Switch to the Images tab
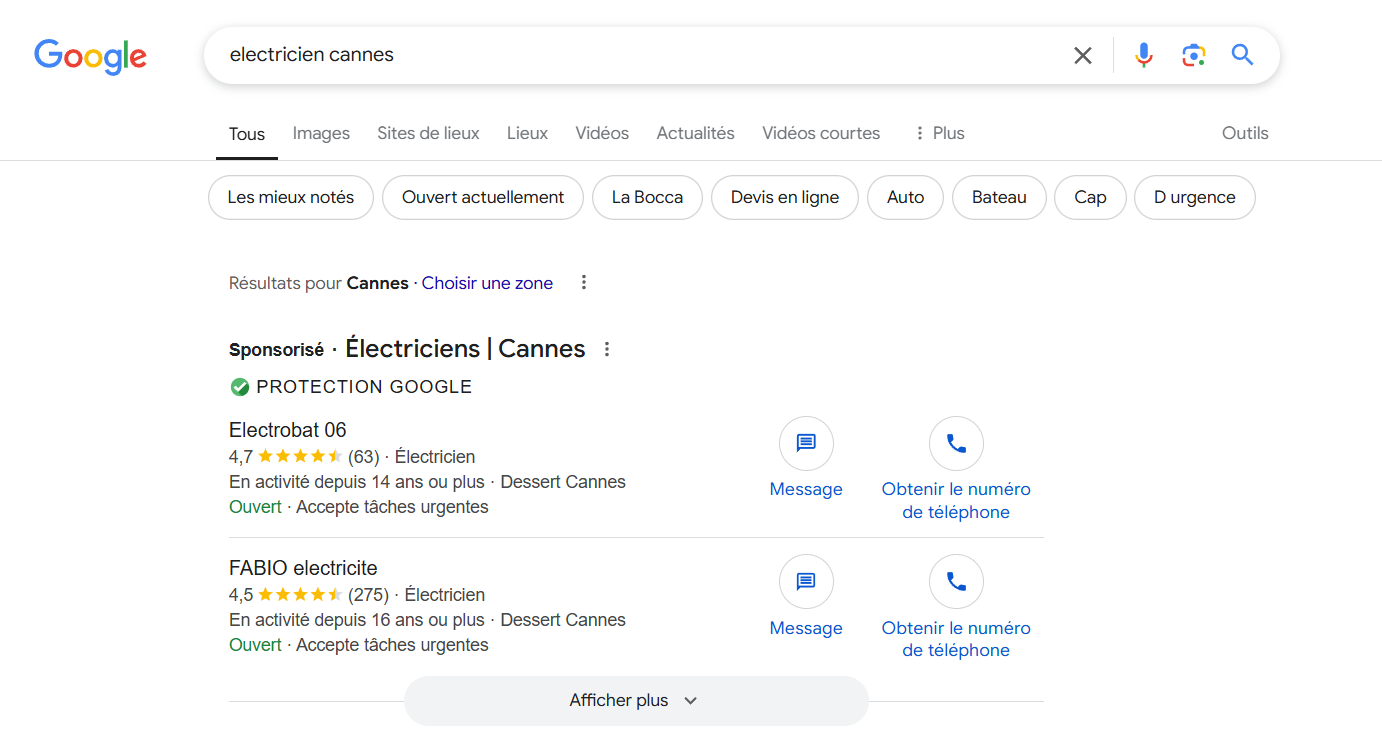The width and height of the screenshot is (1382, 740). click(x=321, y=133)
